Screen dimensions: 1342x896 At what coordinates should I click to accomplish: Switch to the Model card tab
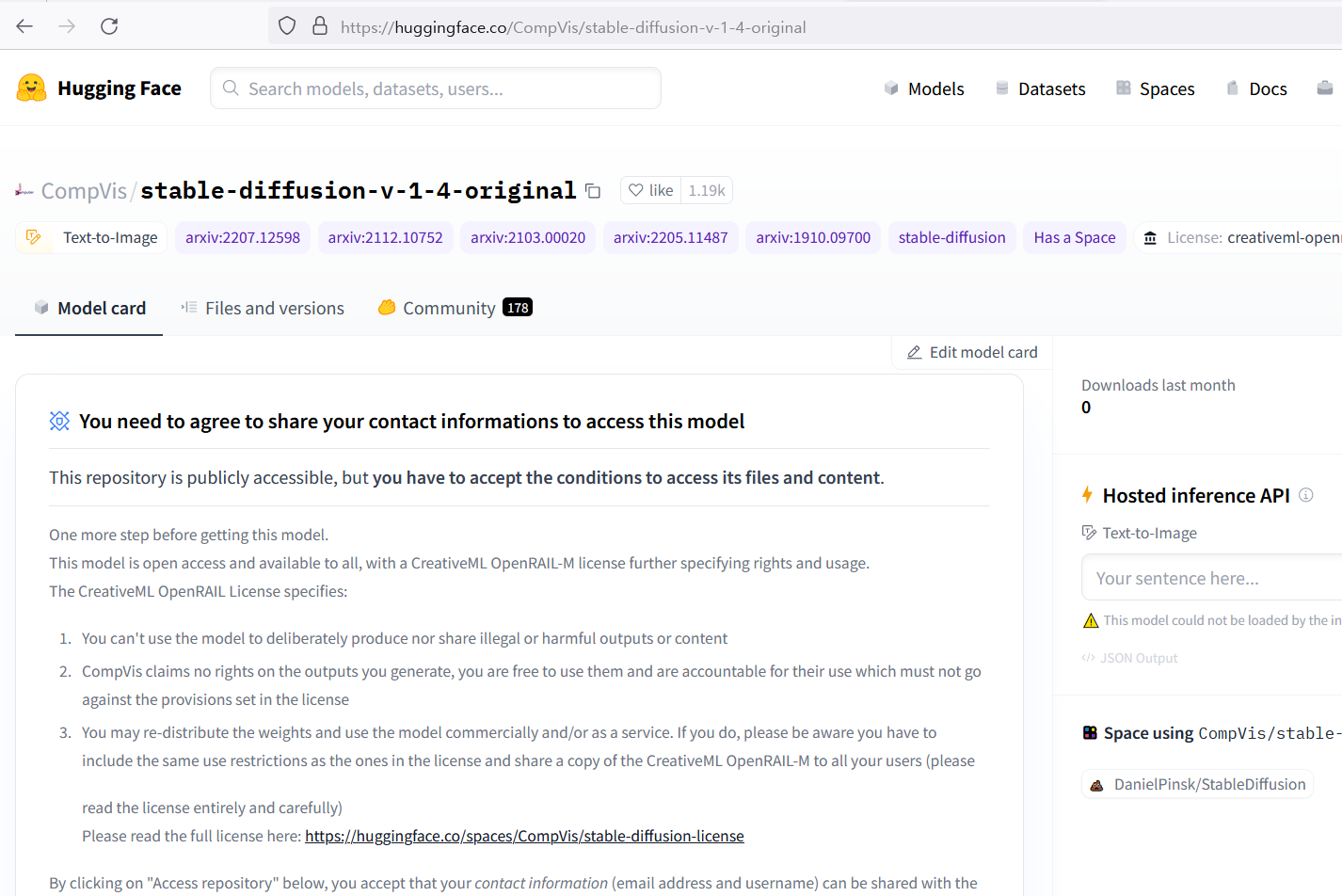click(89, 308)
